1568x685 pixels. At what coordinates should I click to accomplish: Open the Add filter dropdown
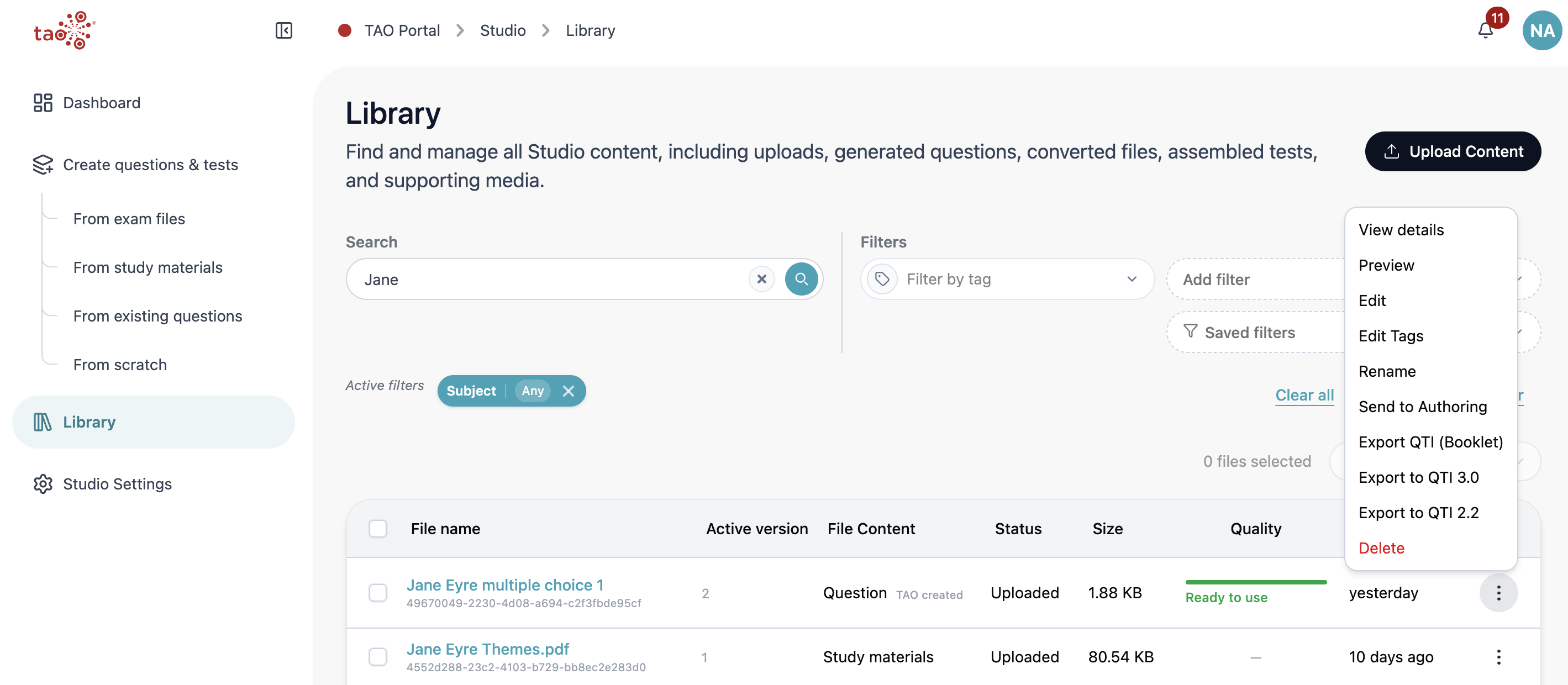[x=1255, y=279]
